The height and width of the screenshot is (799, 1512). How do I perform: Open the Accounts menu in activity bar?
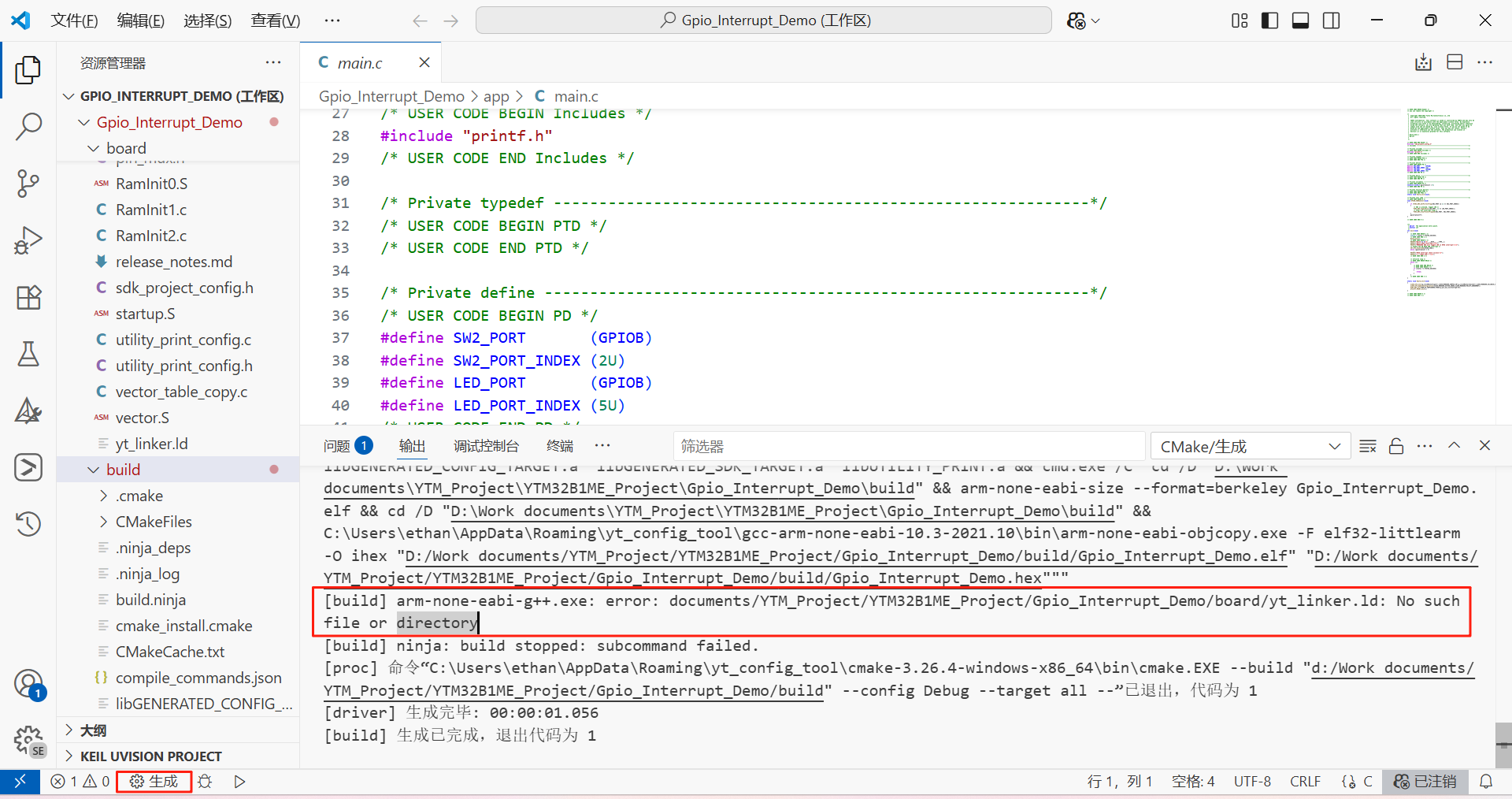(x=28, y=684)
